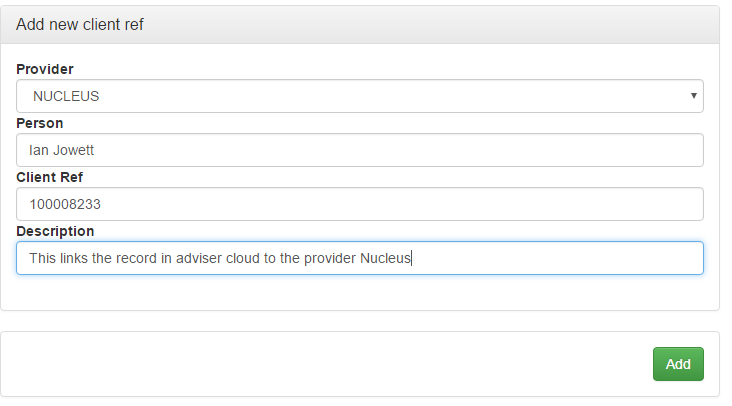Place cursor on the number 100008233
This screenshot has height=406, width=732.
click(65, 204)
